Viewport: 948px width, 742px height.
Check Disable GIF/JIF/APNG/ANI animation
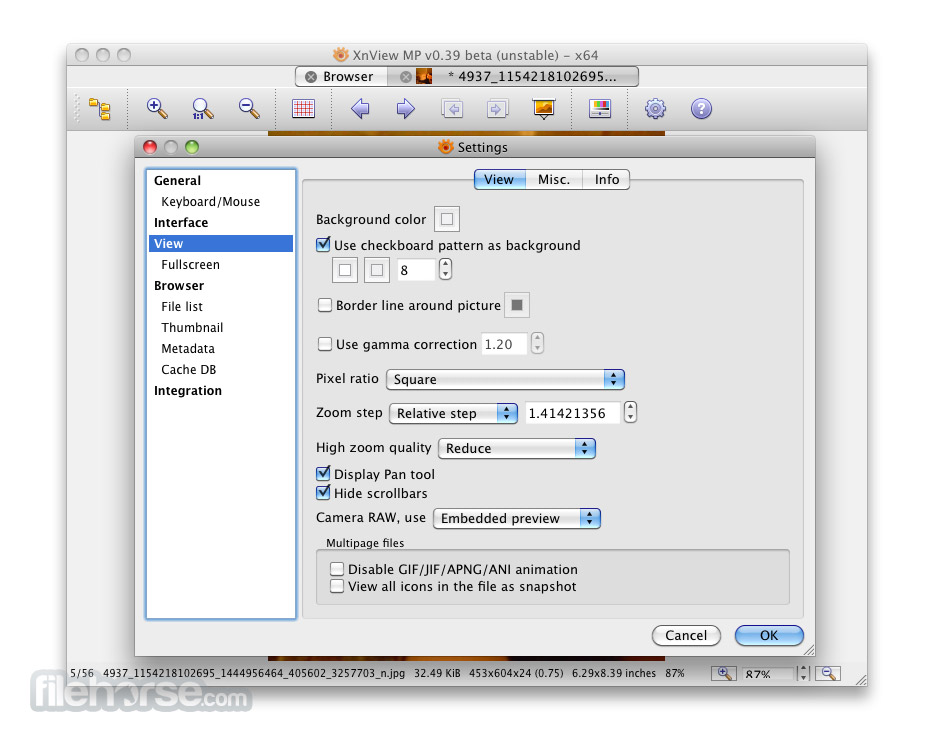point(337,569)
